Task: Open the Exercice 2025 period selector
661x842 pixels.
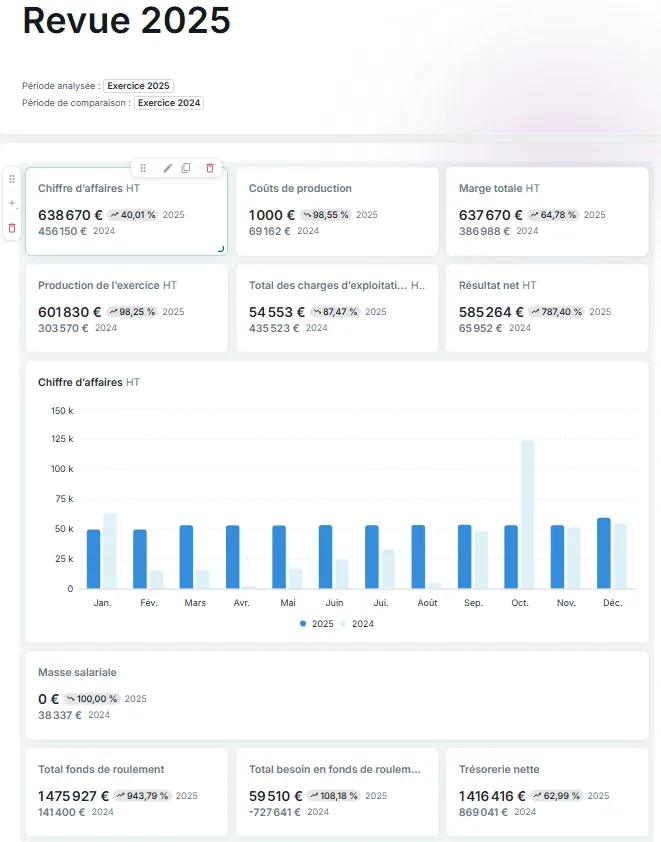Action: [139, 86]
